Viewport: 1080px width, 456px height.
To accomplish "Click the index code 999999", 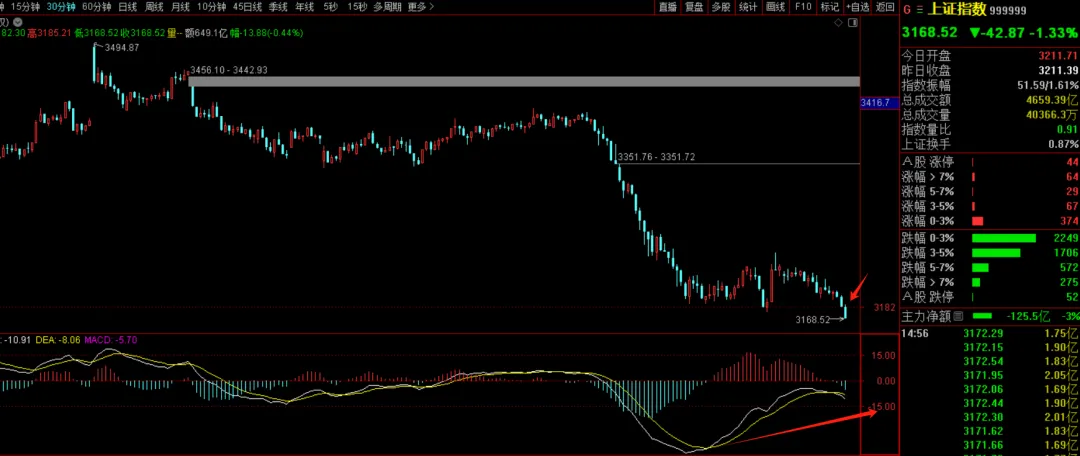I will 1009,10.
